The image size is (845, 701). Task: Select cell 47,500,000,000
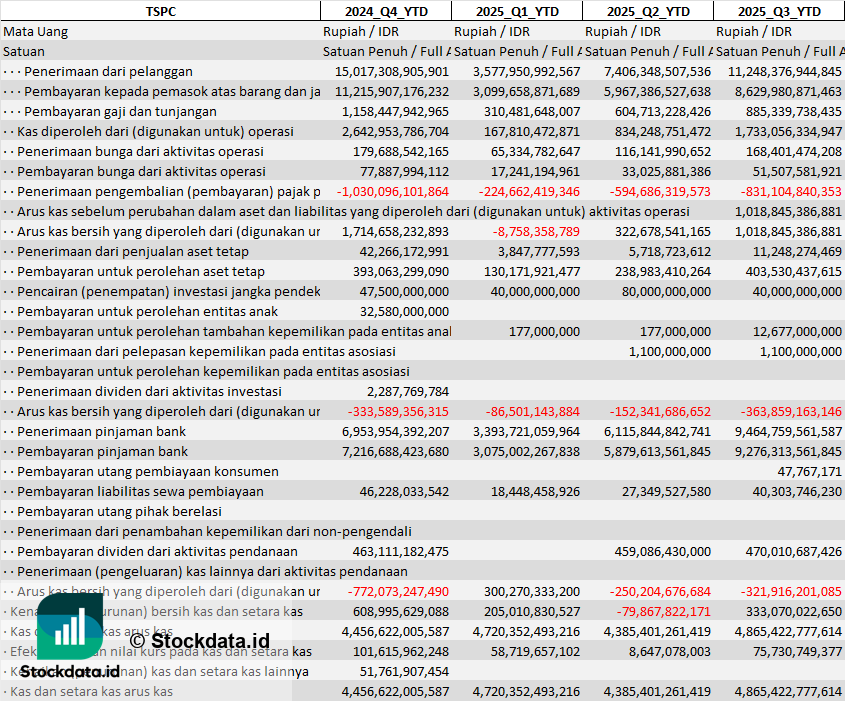(x=404, y=291)
